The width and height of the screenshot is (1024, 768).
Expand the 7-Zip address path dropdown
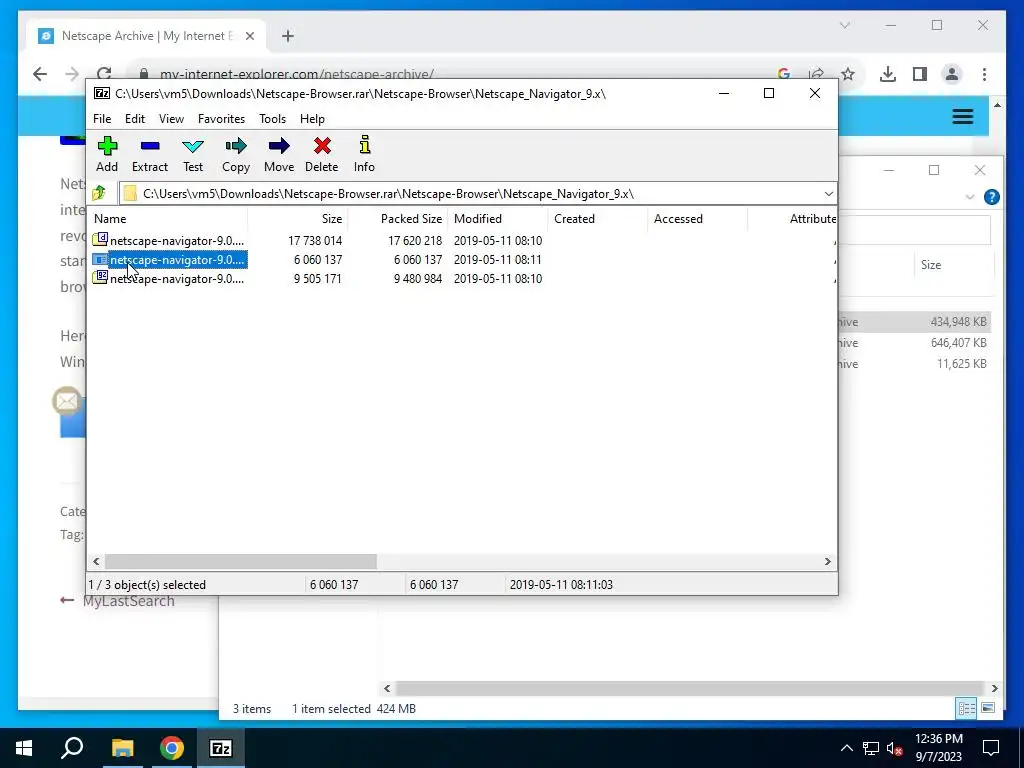pyautogui.click(x=828, y=193)
